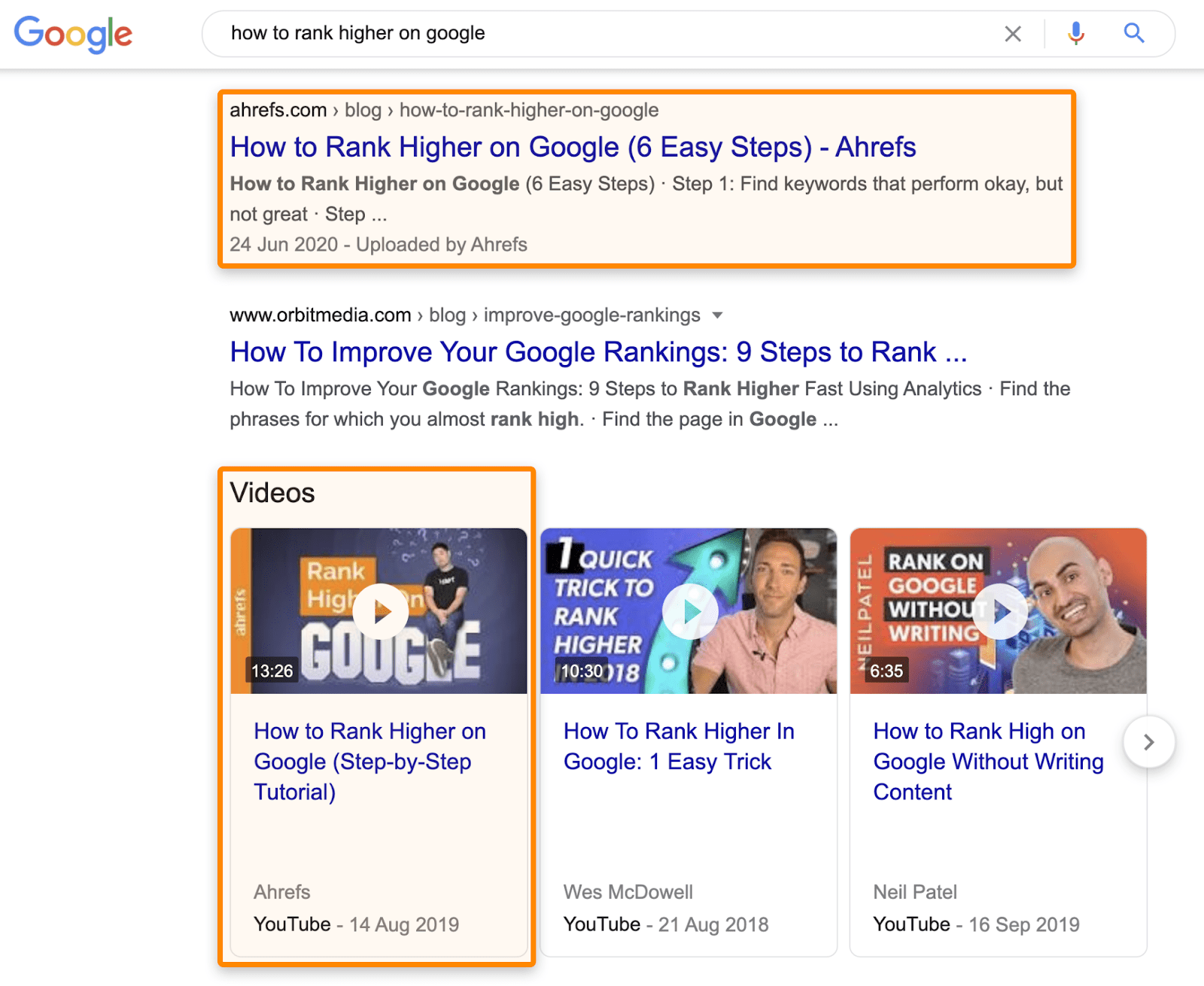Play the Ahrefs tutorial video

pyautogui.click(x=379, y=611)
